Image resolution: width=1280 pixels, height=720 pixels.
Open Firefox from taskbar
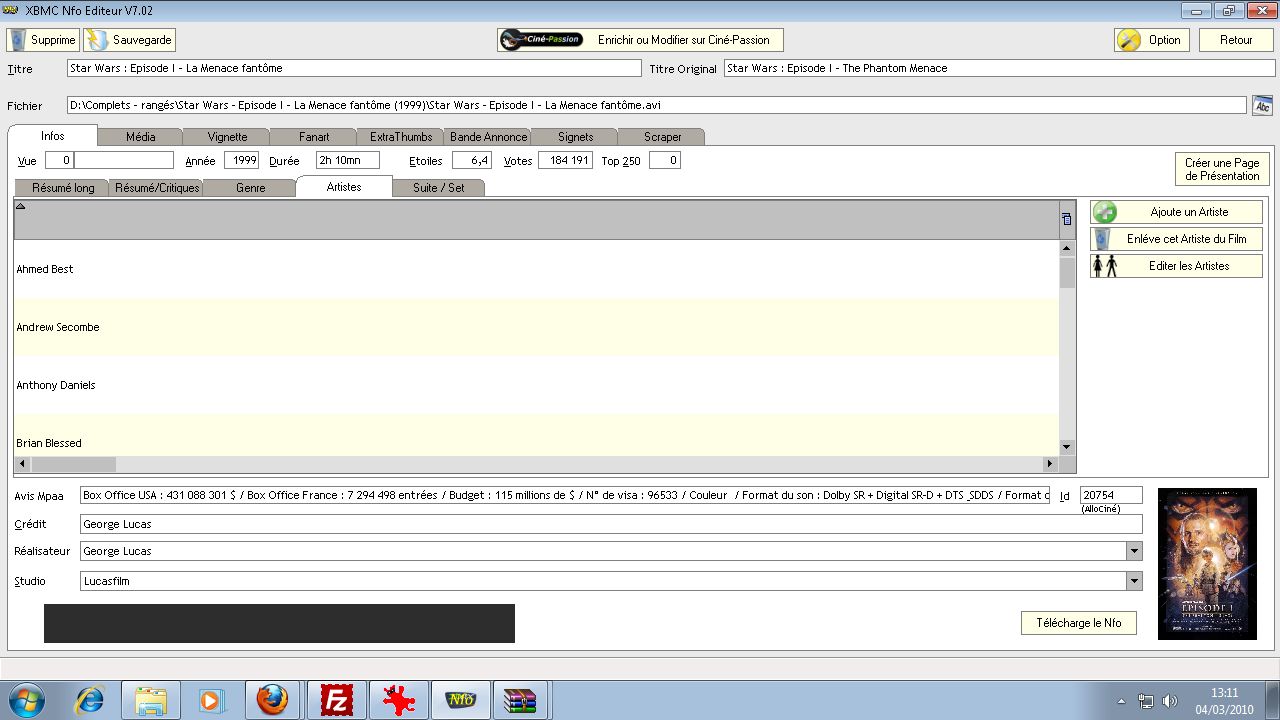tap(272, 700)
